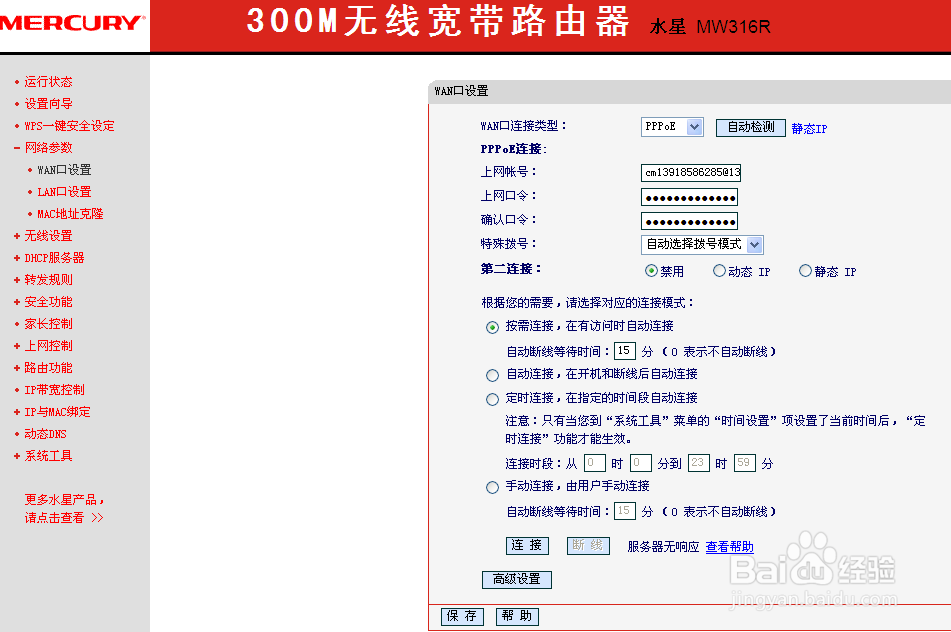Click the 连接时段 start hour field
951x632 pixels.
click(594, 463)
